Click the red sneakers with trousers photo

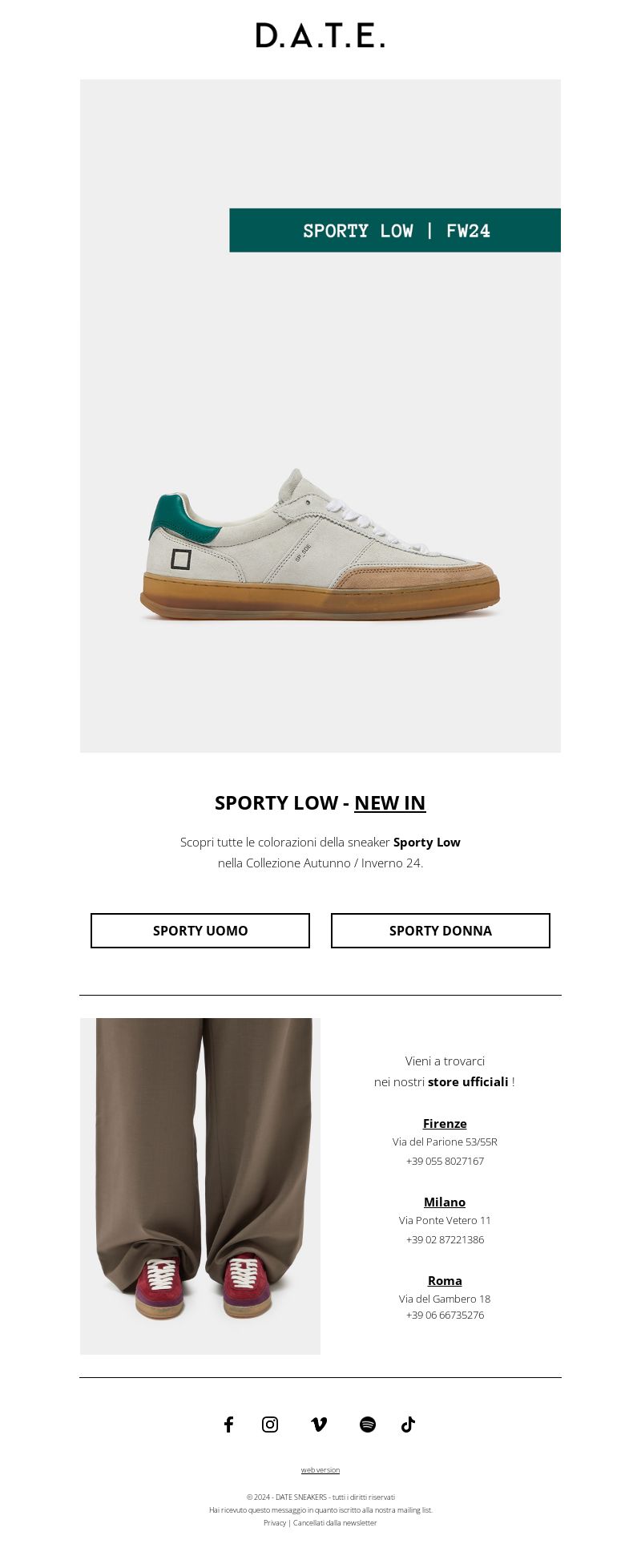200,1186
